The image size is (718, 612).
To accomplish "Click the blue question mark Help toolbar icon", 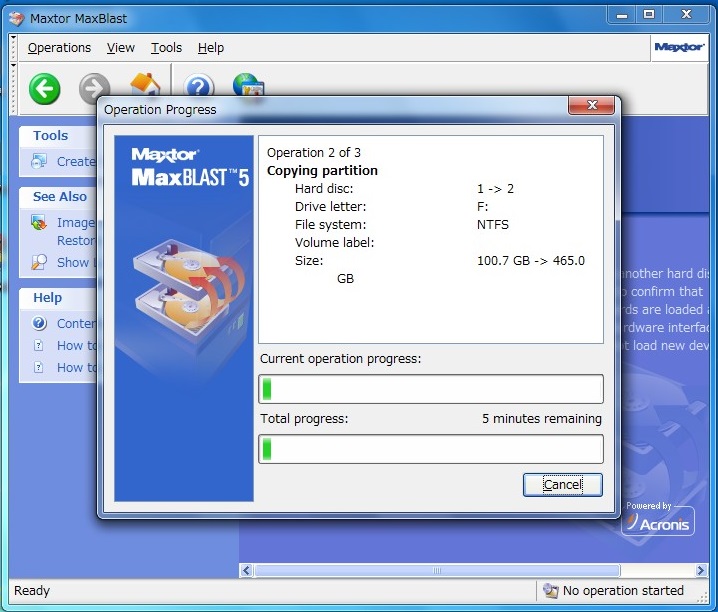I will point(199,85).
